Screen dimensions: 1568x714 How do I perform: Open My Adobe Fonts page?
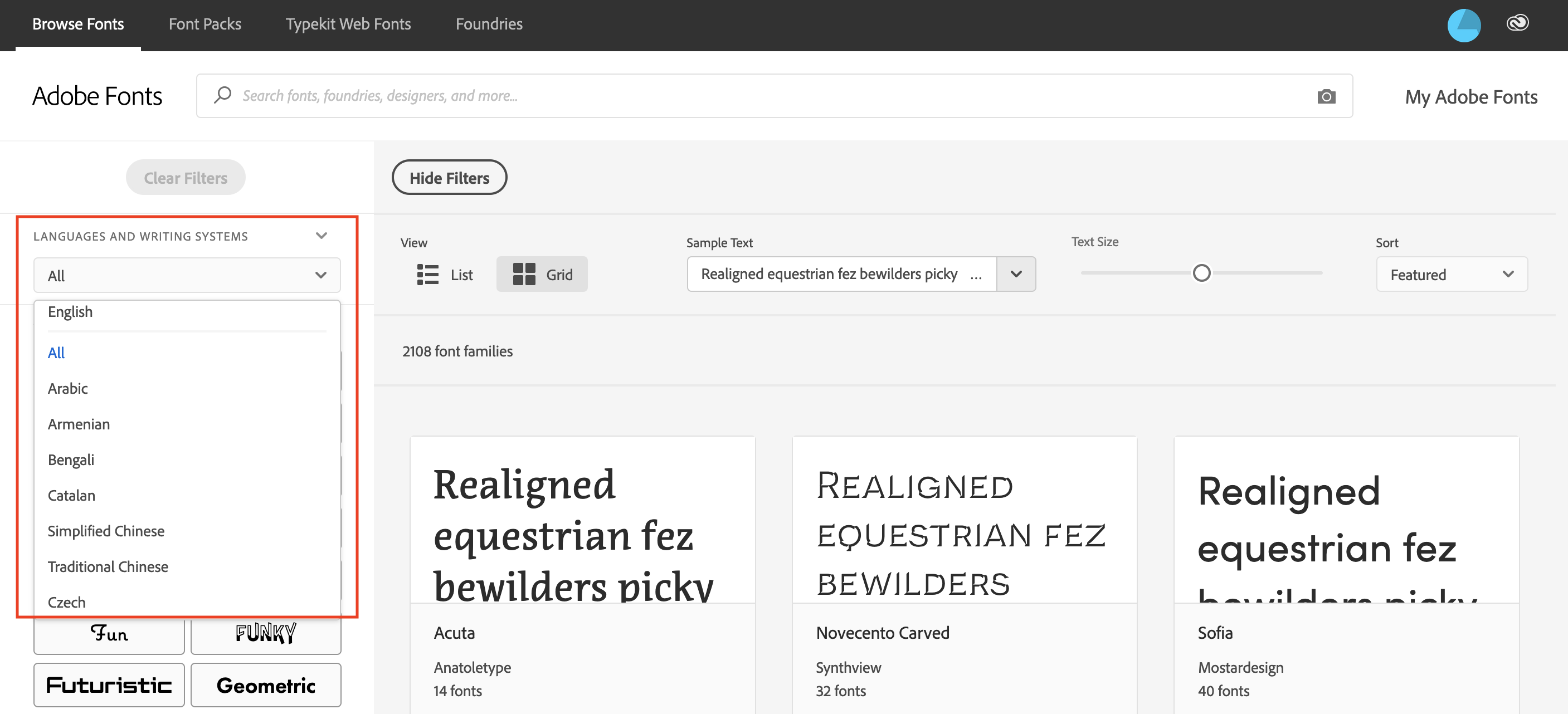point(1472,96)
